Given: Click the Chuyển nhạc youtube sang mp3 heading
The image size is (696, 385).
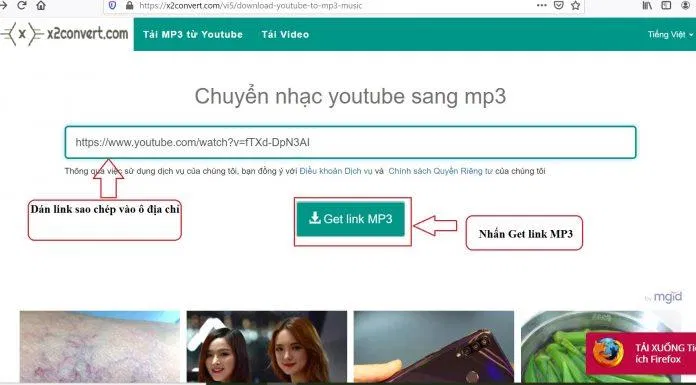Looking at the screenshot, I should (x=350, y=96).
